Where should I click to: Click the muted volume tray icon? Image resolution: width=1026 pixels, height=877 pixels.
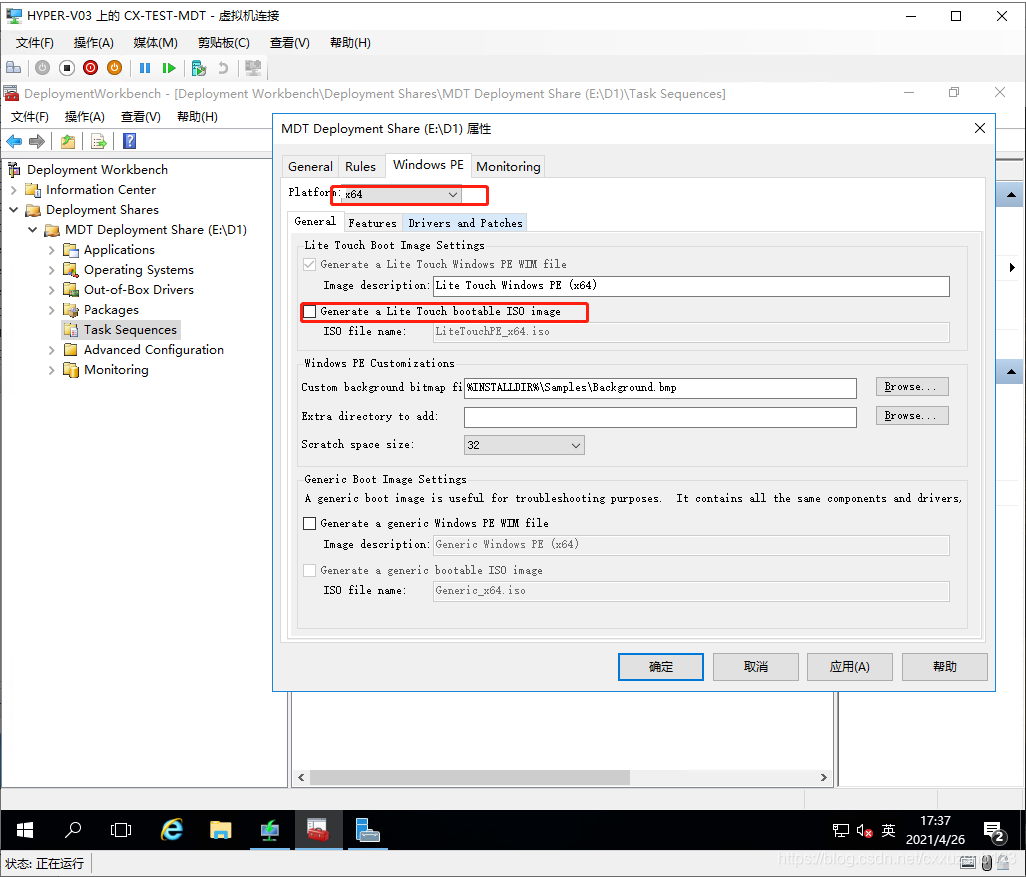tap(864, 831)
